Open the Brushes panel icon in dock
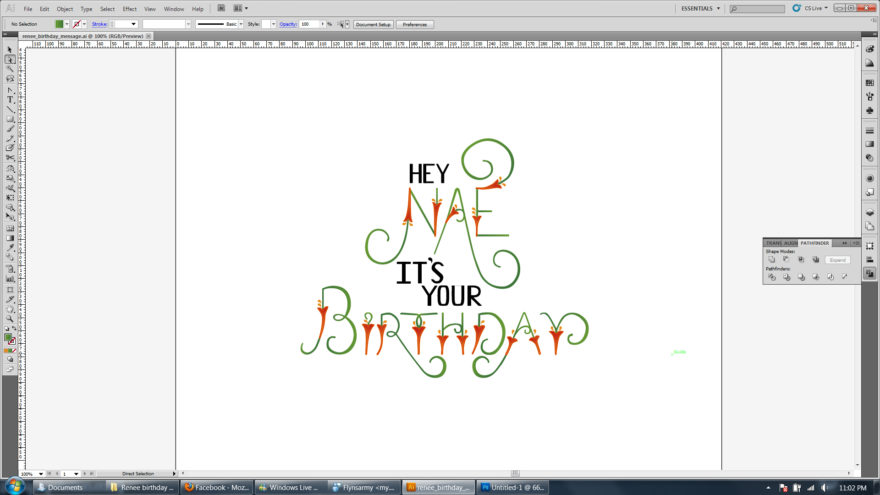Screen dimensions: 880x495 [870, 97]
